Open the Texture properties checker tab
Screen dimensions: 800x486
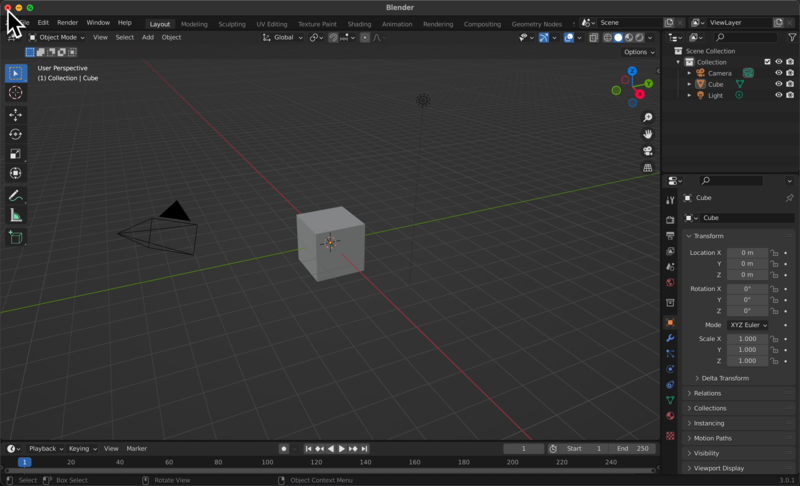[x=670, y=436]
